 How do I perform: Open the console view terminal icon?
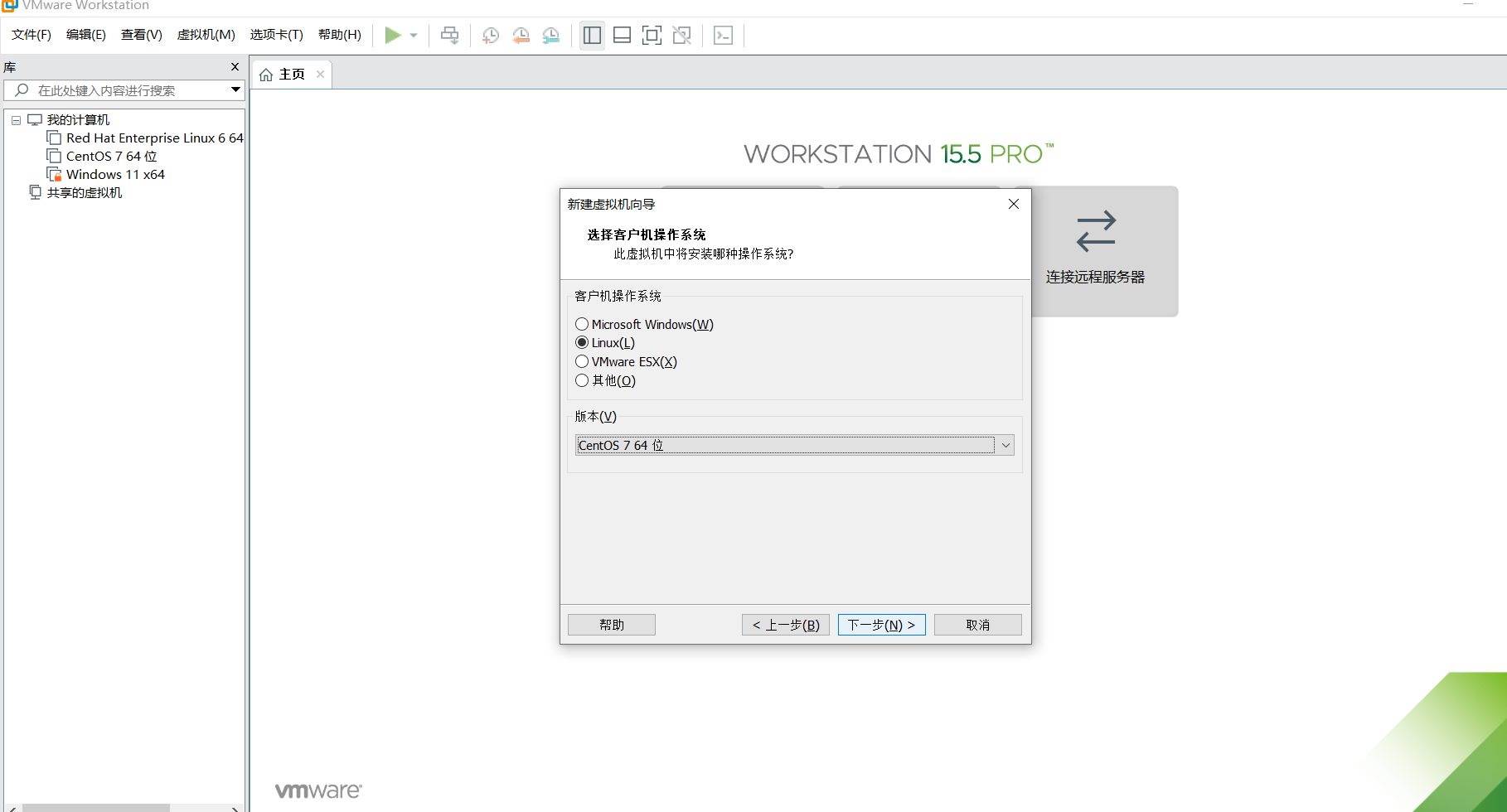(x=723, y=35)
